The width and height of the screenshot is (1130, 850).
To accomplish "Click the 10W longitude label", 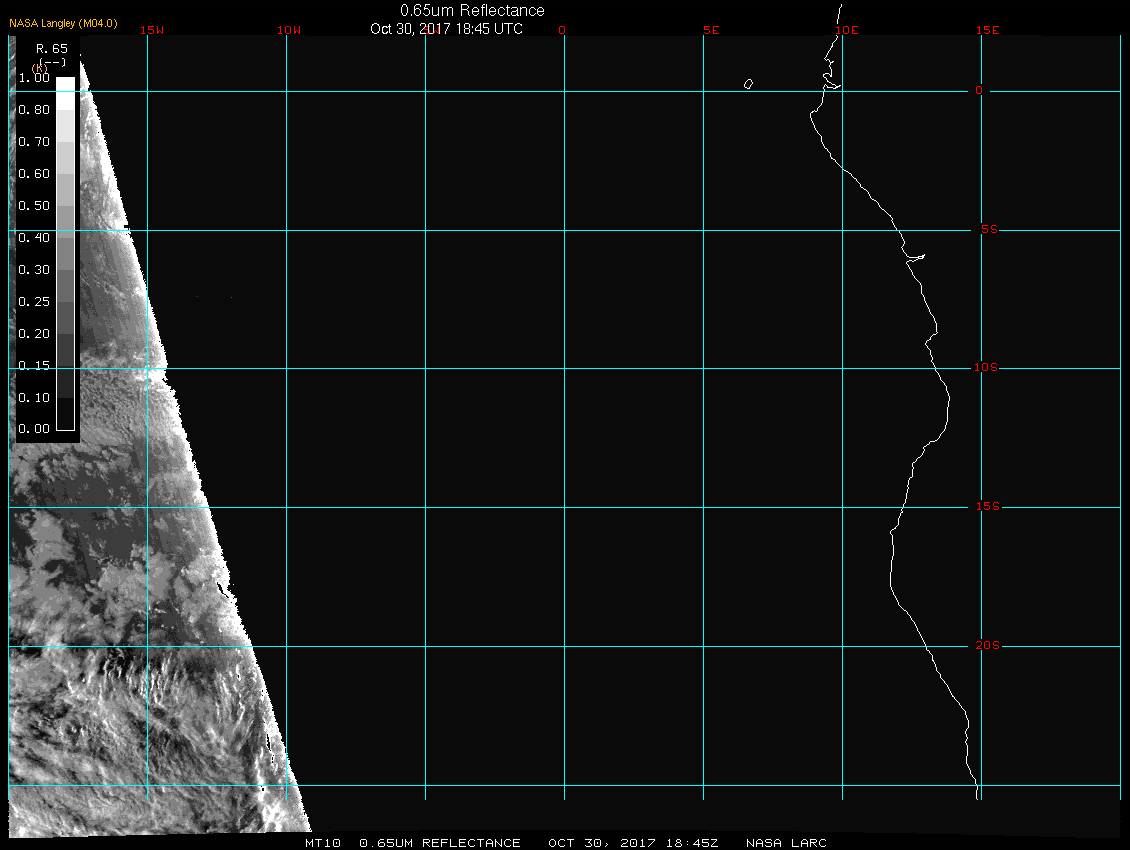I will coord(288,30).
